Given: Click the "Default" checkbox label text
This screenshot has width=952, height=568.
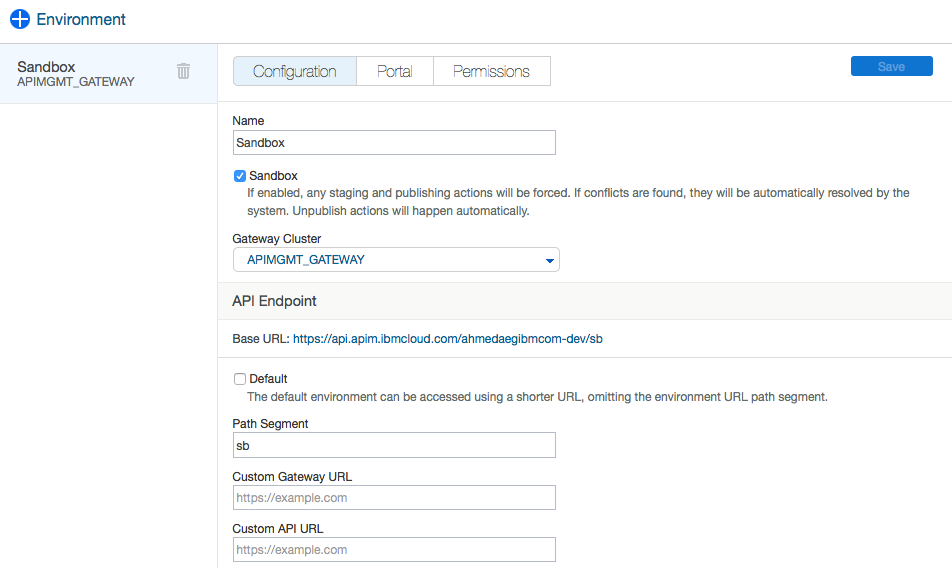Looking at the screenshot, I should (268, 379).
